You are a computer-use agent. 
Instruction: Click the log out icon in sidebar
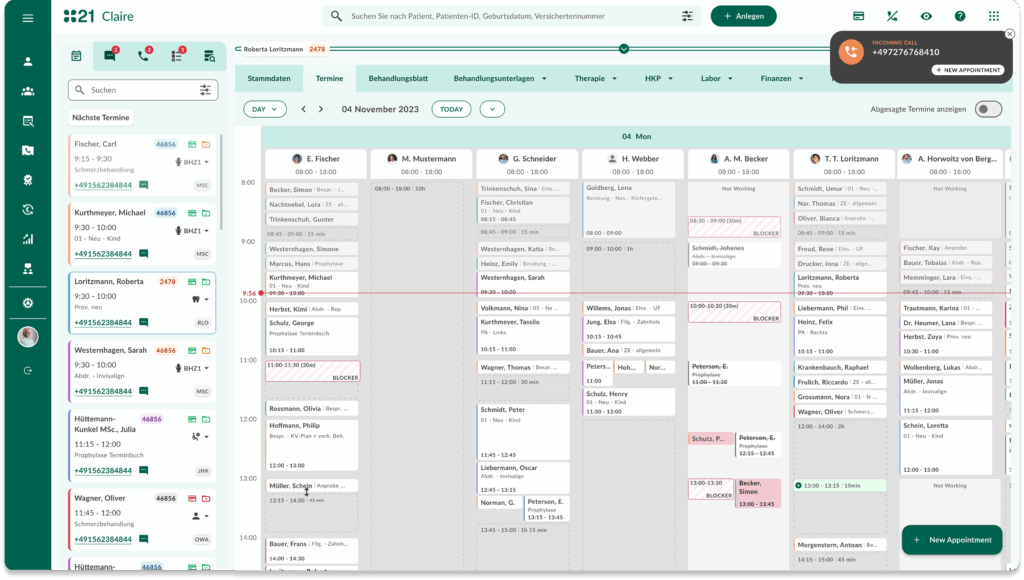27,371
